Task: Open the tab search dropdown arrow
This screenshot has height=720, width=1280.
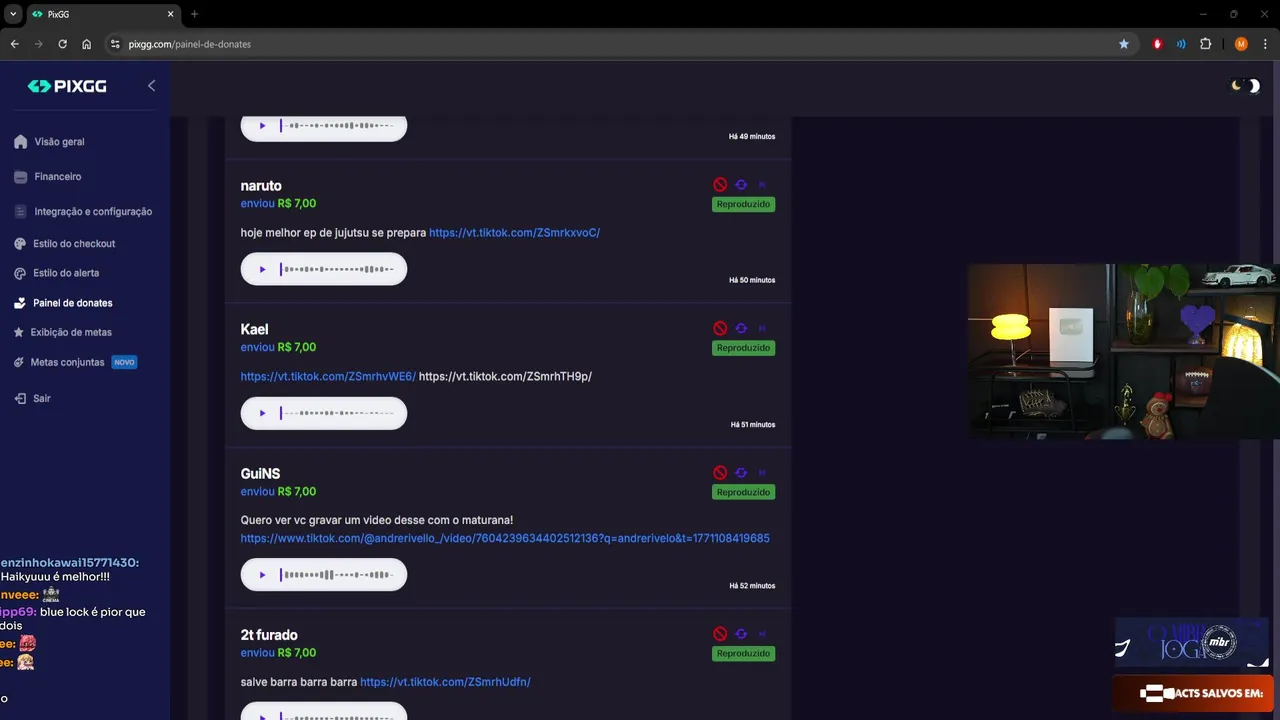Action: (x=13, y=14)
